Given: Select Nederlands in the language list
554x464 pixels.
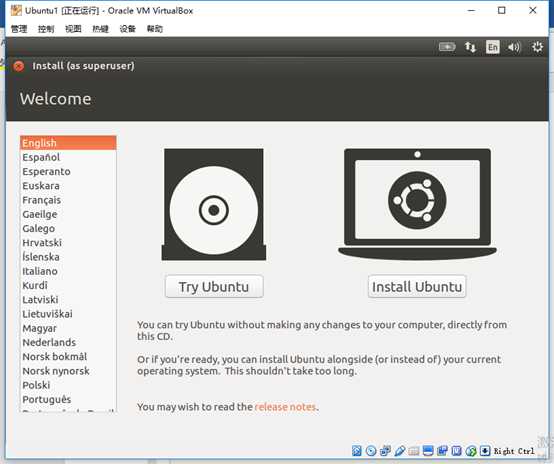Looking at the screenshot, I should point(68,342).
